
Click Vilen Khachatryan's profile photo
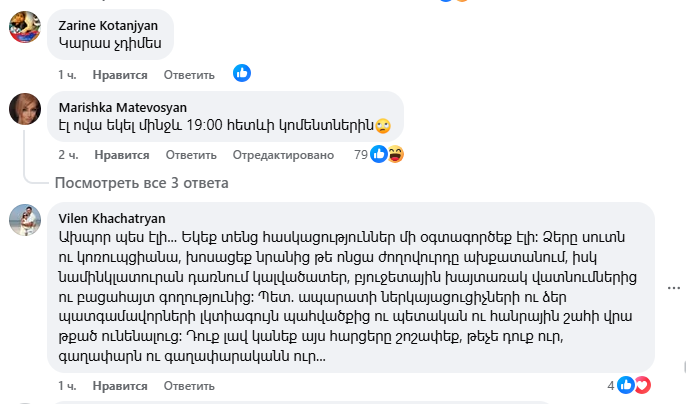(25, 220)
